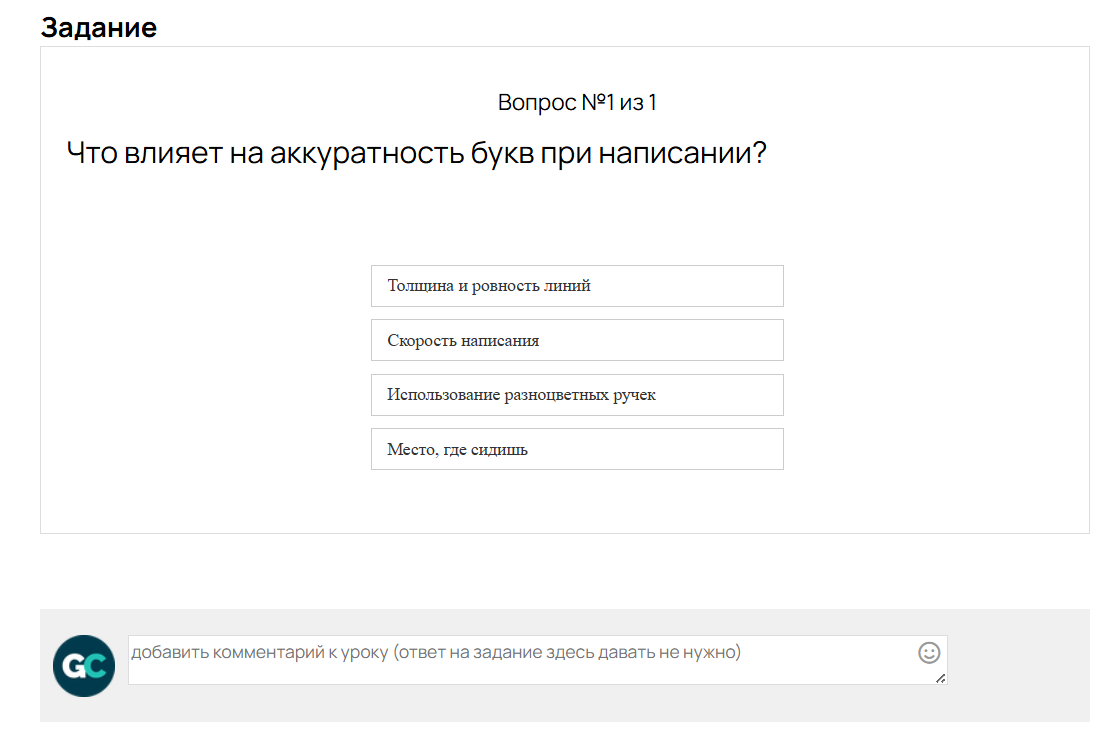Select answer 'Толщина и ровность линий'

[x=577, y=286]
